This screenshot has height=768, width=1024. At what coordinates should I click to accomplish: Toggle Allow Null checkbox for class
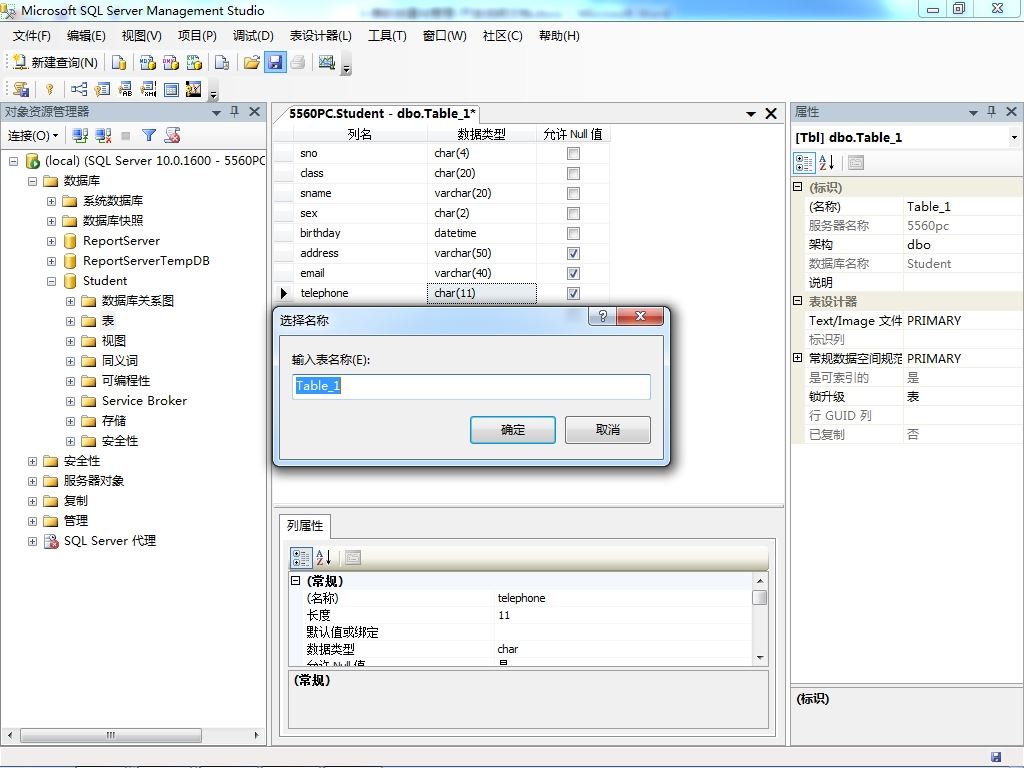click(573, 173)
